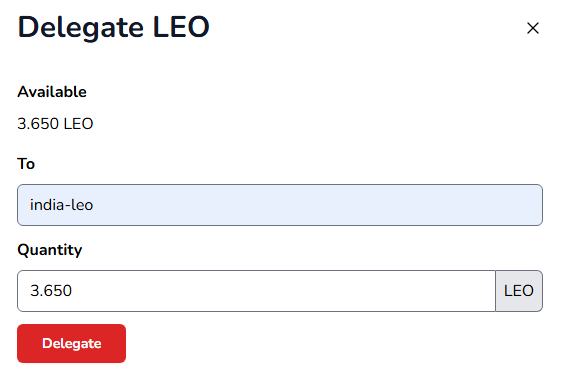This screenshot has height=385, width=564.
Task: Click the word LEO in the heading
Action: click(x=181, y=27)
